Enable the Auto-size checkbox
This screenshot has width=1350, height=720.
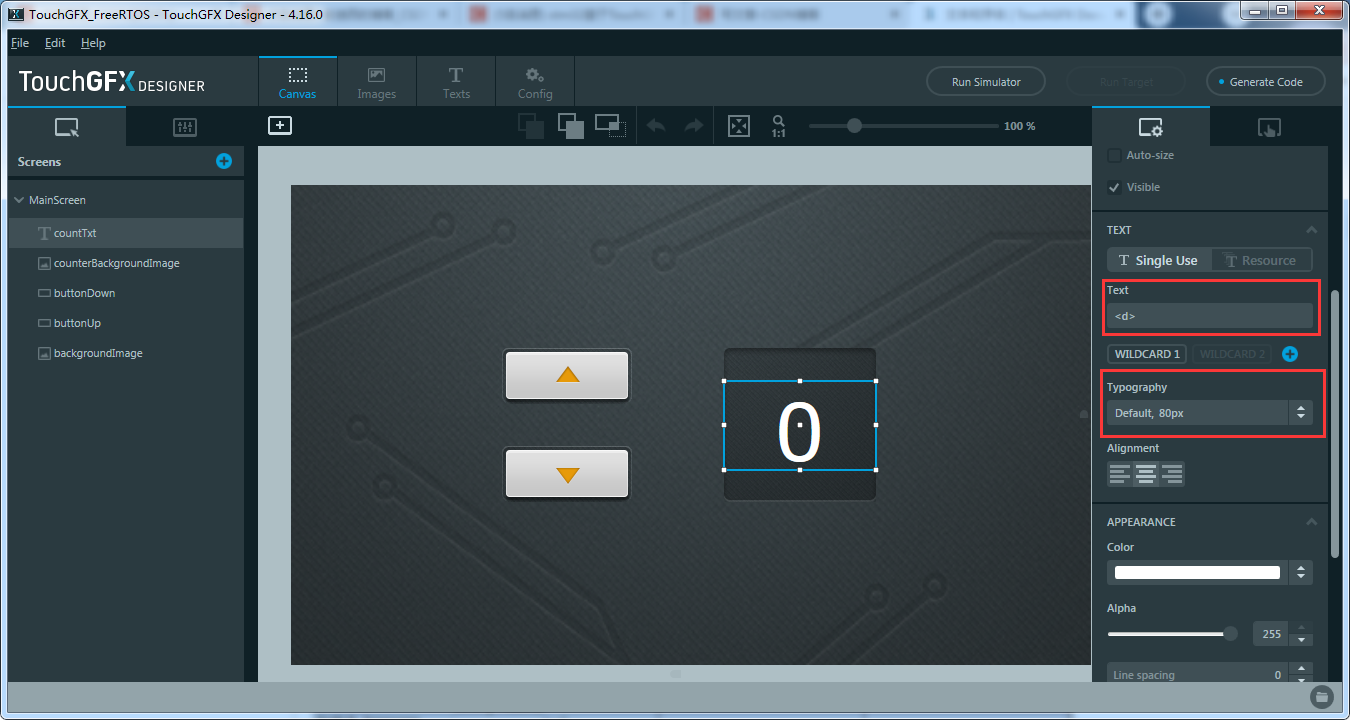pyautogui.click(x=1115, y=155)
